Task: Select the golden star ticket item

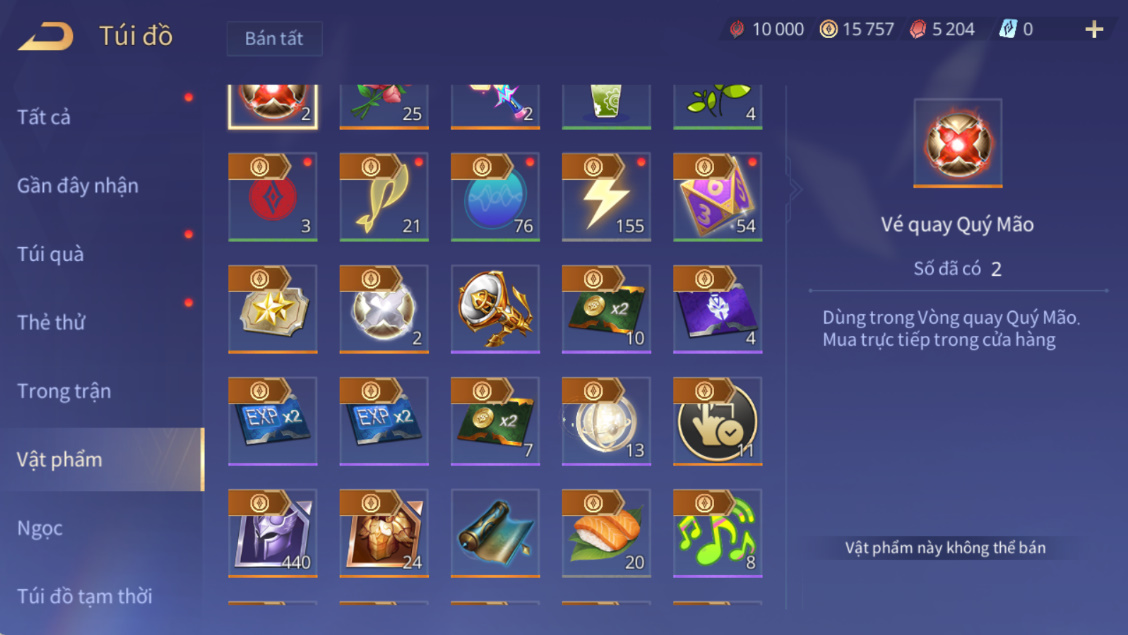Action: (x=273, y=309)
